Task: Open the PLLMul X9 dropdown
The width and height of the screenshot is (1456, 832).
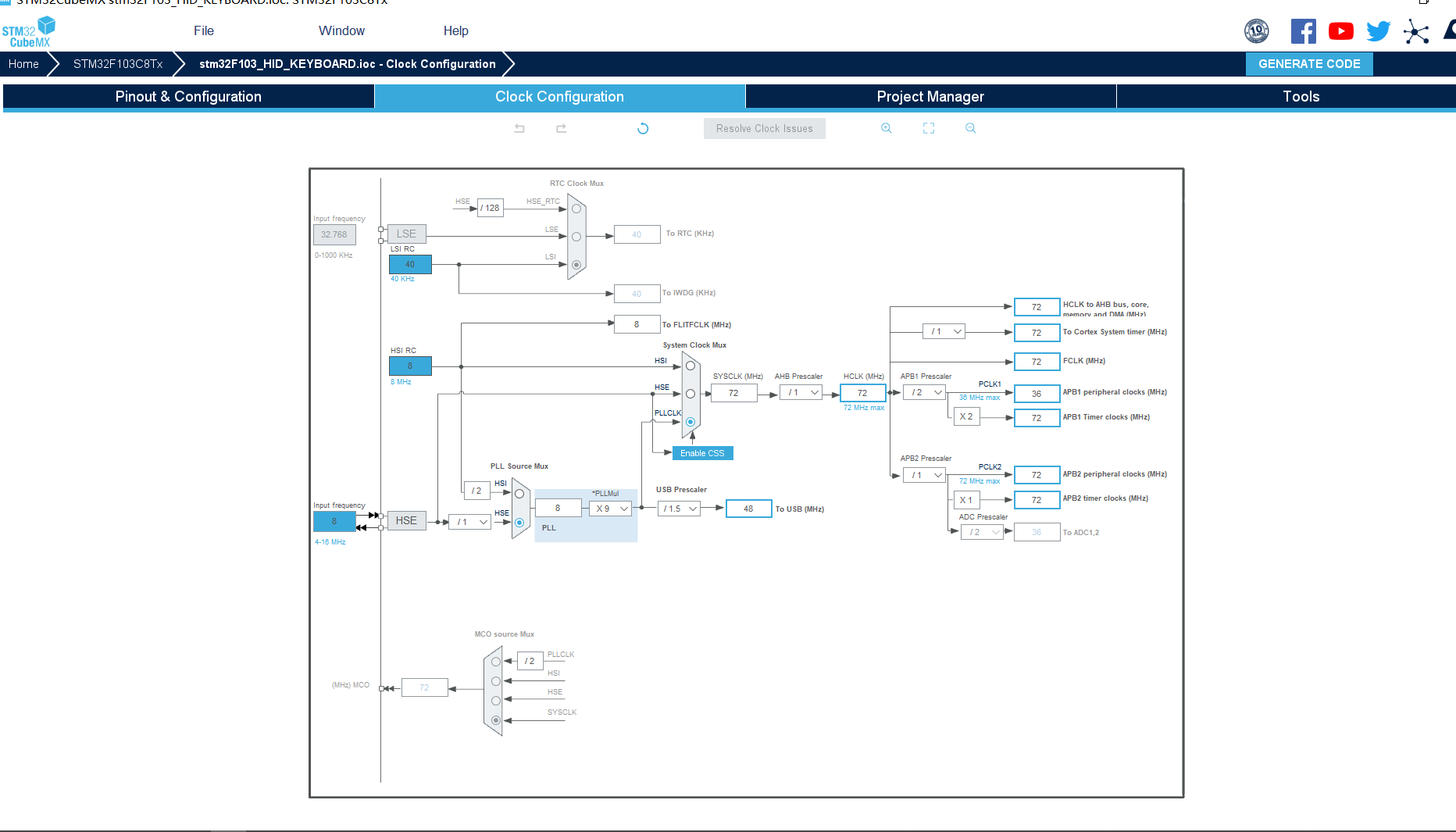Action: click(611, 509)
